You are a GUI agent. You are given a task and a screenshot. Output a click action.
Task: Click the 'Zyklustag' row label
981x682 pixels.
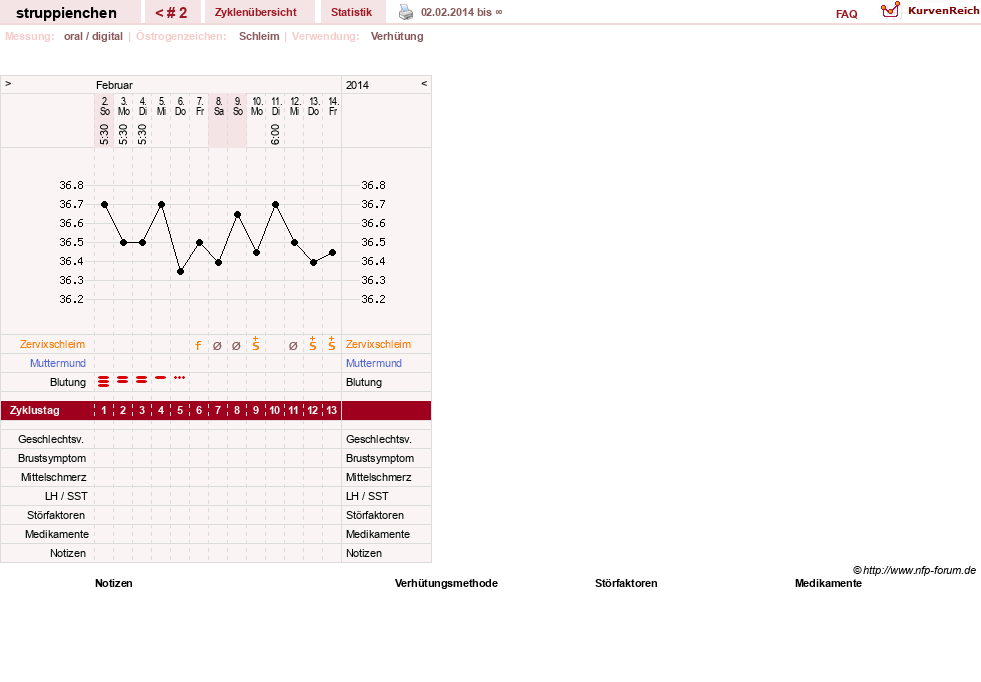click(x=34, y=410)
